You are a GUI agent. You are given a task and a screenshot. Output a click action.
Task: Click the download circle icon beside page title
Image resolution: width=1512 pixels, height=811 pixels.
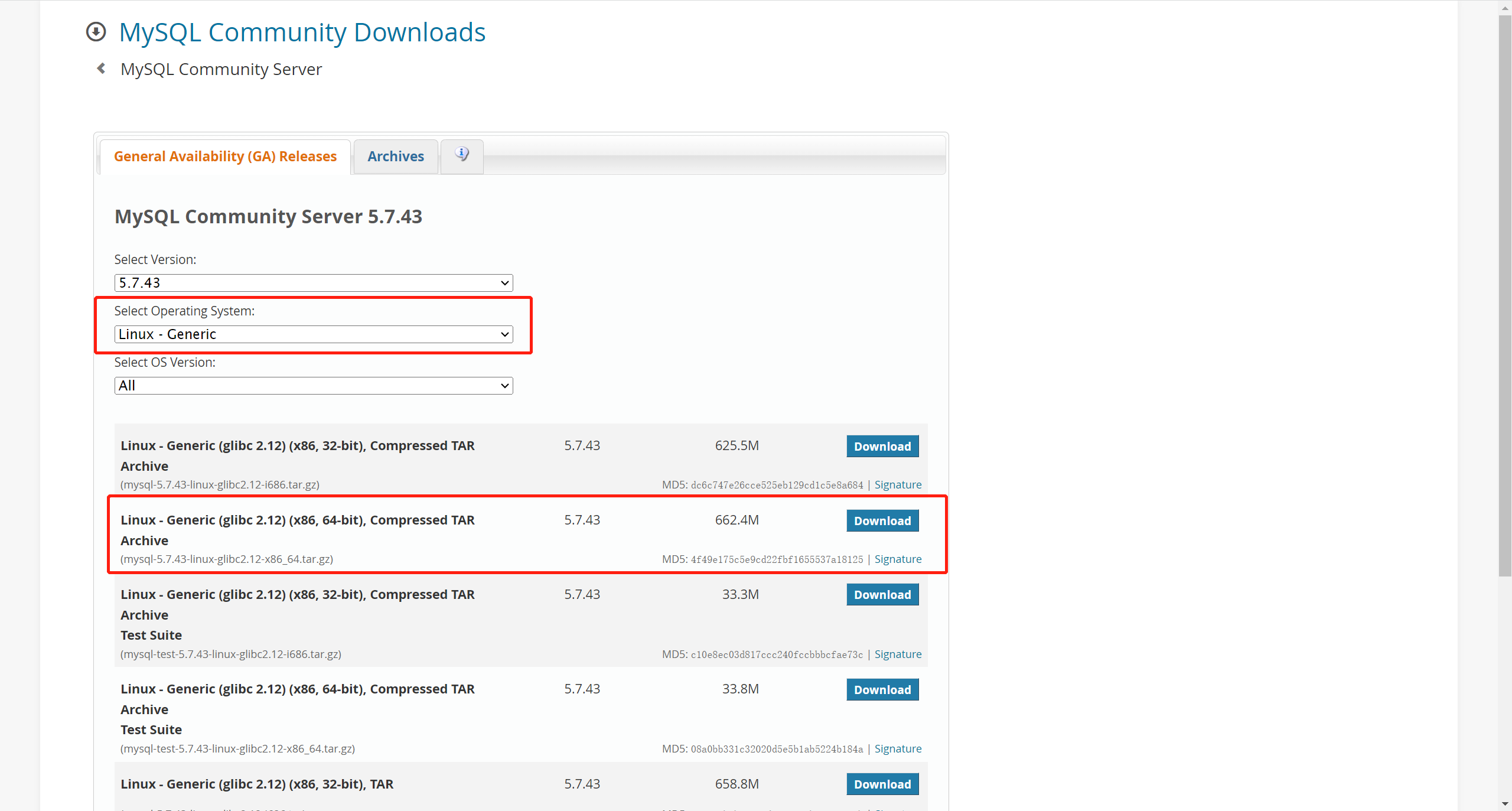[96, 32]
